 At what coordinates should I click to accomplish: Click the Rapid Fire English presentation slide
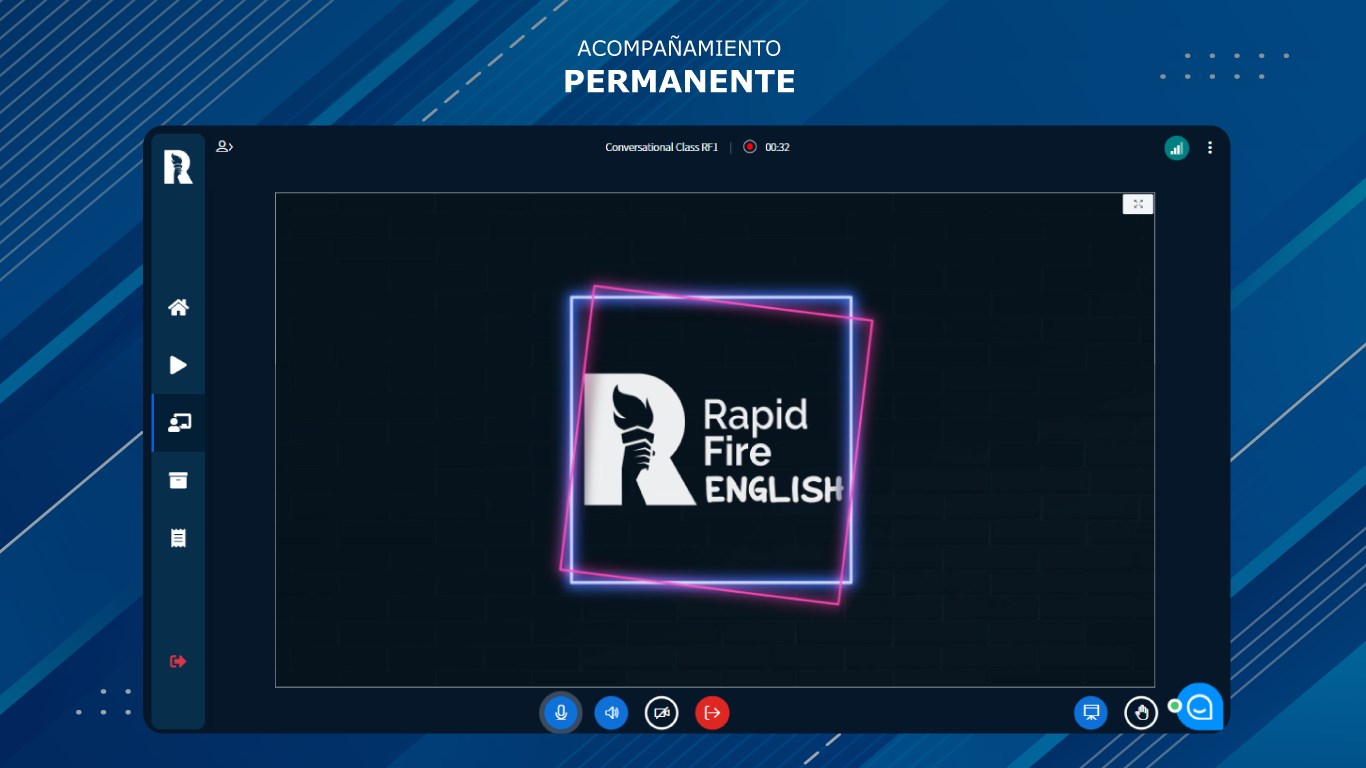tap(715, 440)
